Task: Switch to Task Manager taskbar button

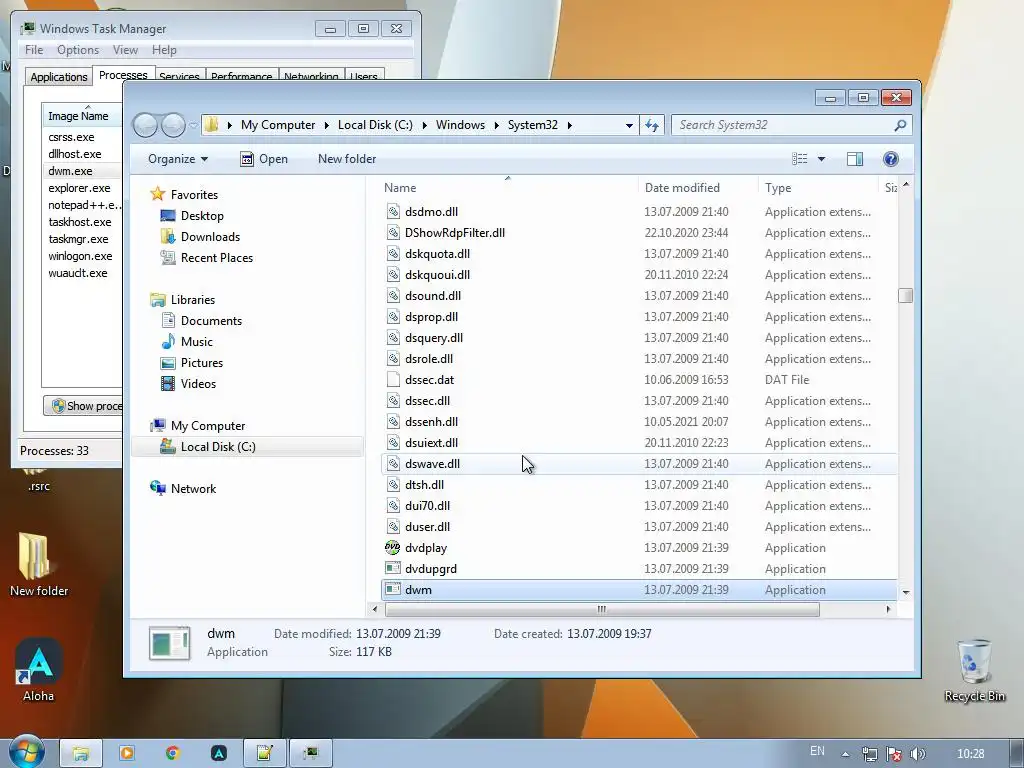Action: pos(311,754)
